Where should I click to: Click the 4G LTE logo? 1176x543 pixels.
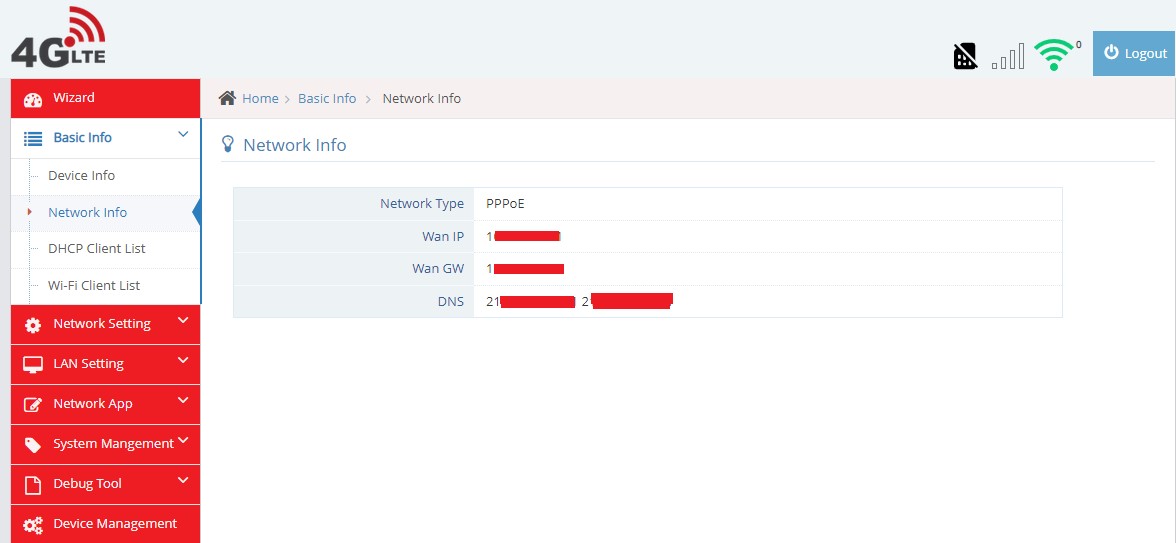pos(59,38)
